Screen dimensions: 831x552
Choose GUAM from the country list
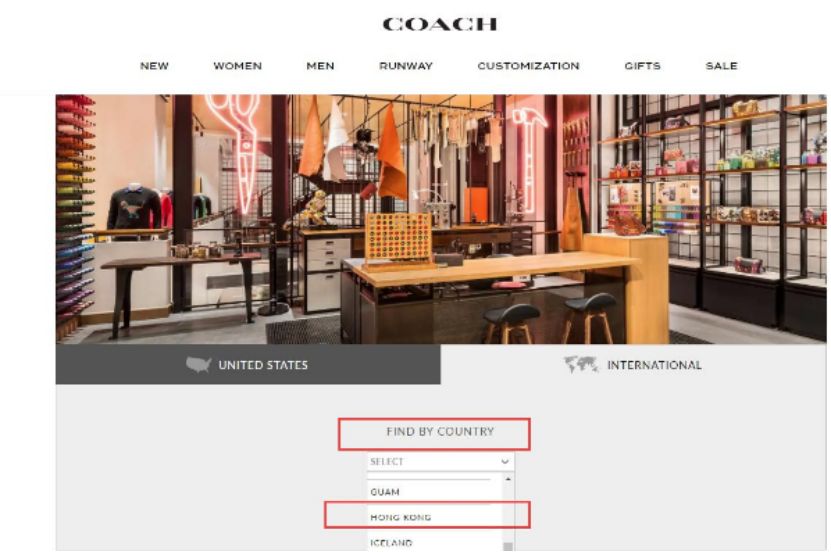pyautogui.click(x=434, y=492)
